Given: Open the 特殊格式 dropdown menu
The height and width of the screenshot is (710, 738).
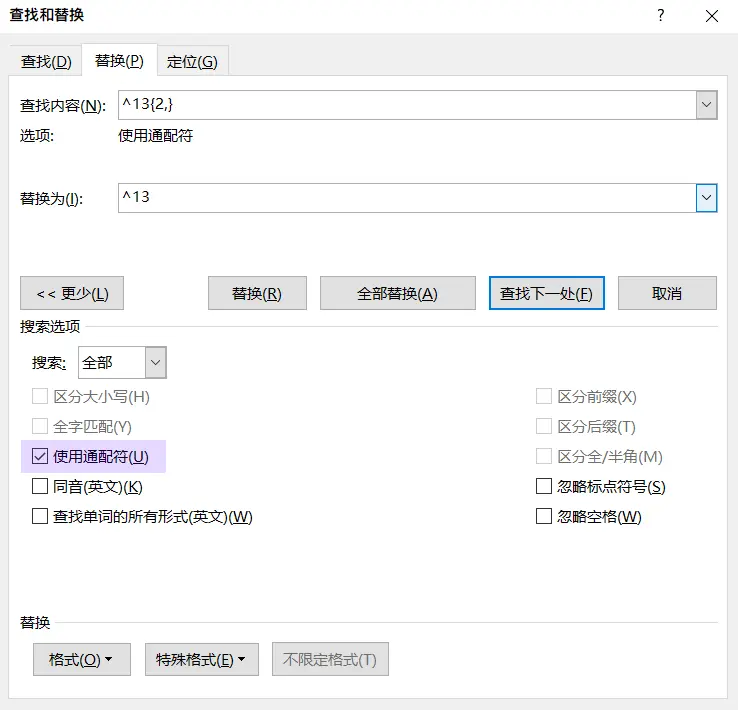Looking at the screenshot, I should pos(201,659).
